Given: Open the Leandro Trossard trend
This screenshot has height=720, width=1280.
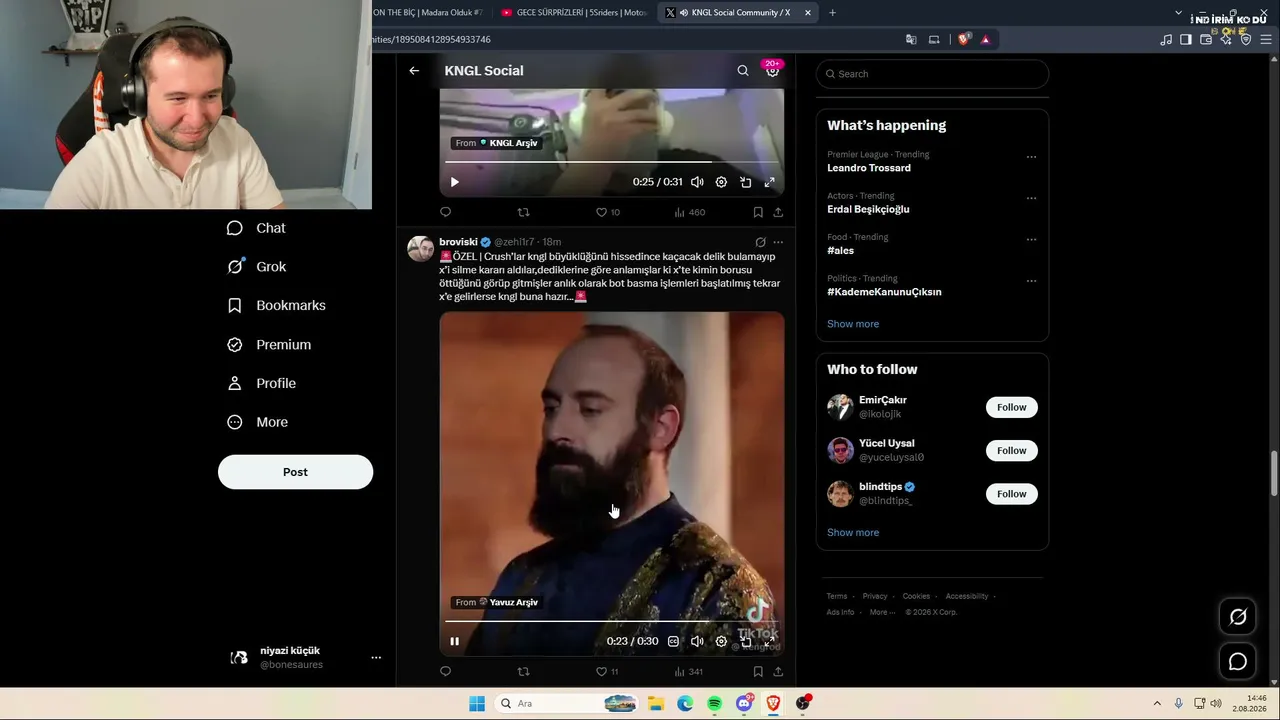Looking at the screenshot, I should pos(869,168).
